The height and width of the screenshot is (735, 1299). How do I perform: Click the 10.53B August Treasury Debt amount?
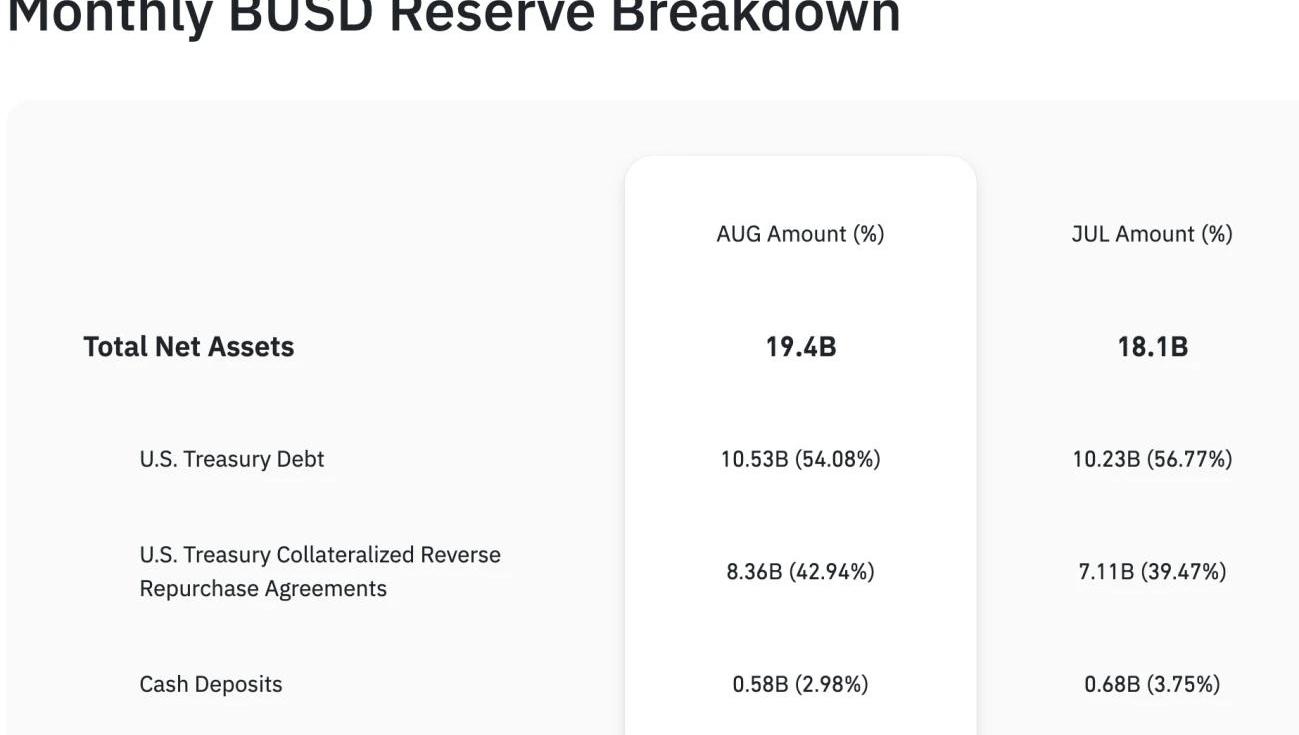(754, 459)
